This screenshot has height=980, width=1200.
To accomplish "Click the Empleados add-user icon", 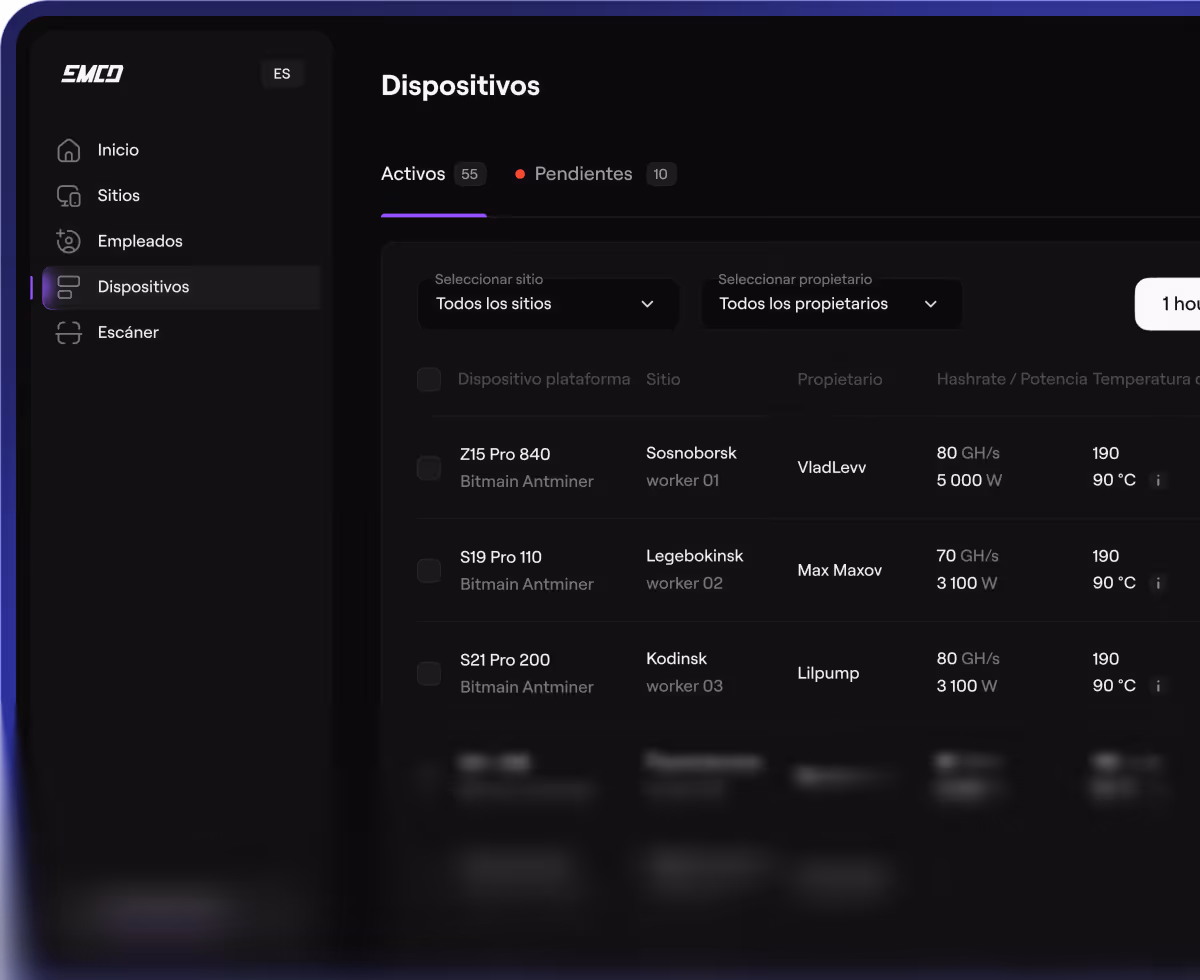I will point(68,241).
